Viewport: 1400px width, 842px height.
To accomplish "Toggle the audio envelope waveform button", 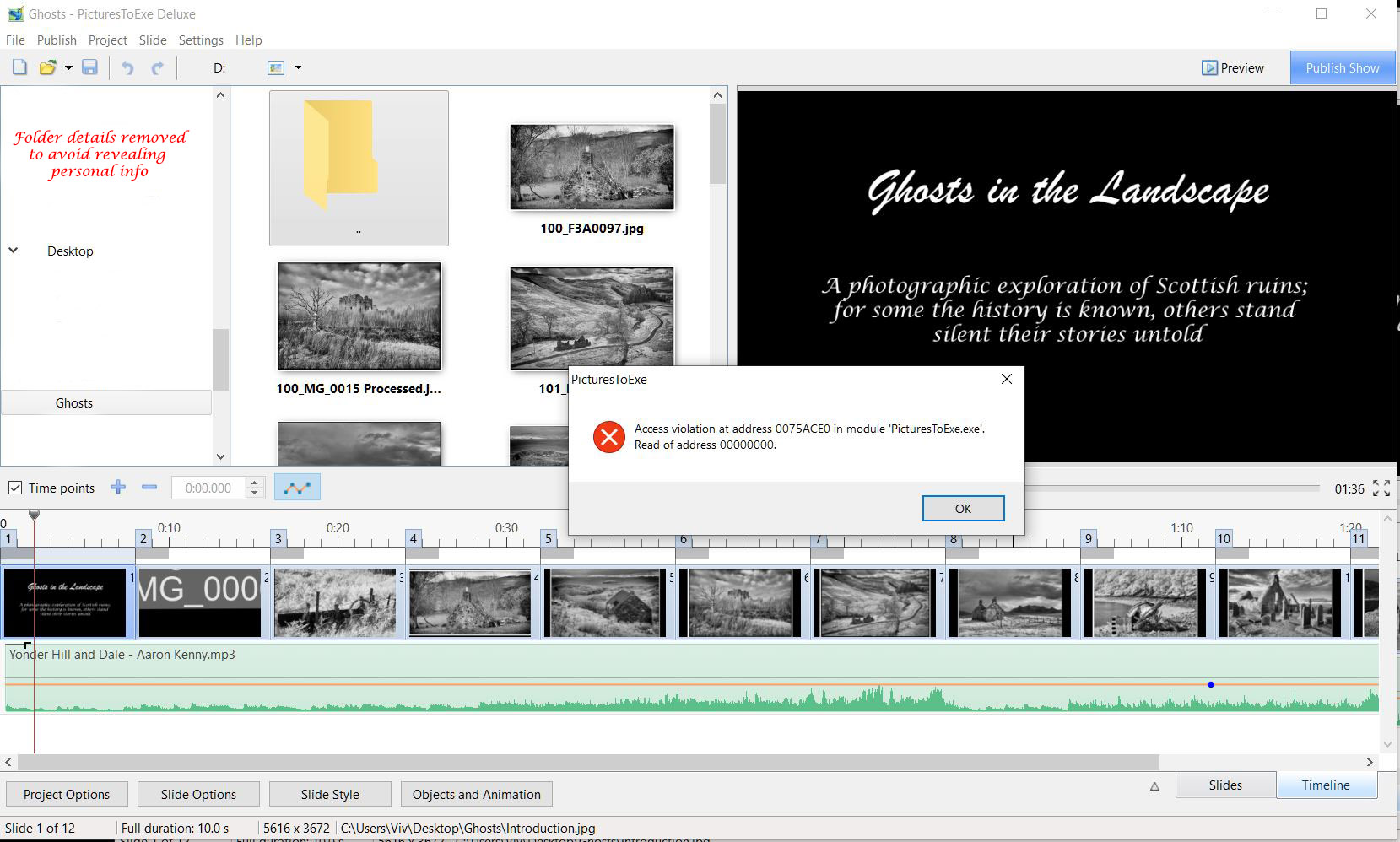I will tap(297, 487).
